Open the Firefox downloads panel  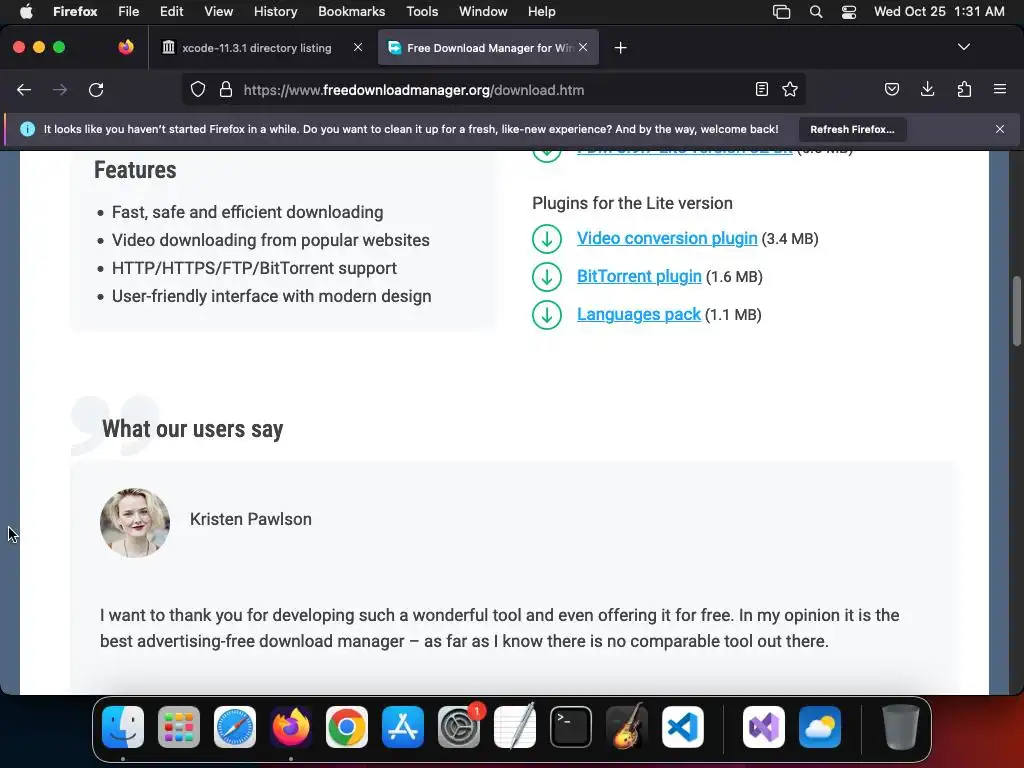927,89
